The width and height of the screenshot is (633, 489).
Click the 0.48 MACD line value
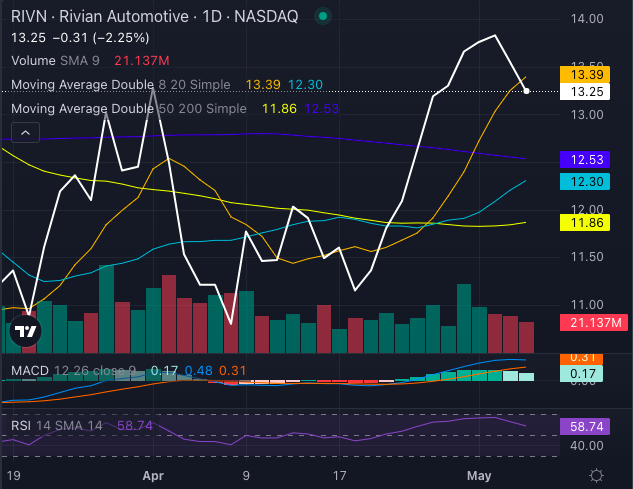tap(199, 371)
